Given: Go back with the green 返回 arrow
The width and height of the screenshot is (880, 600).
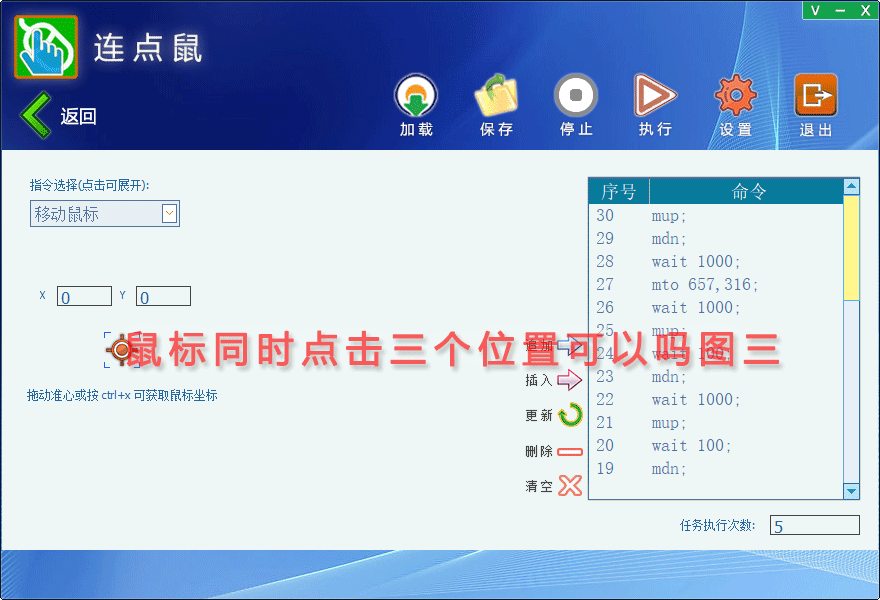Looking at the screenshot, I should click(x=35, y=115).
